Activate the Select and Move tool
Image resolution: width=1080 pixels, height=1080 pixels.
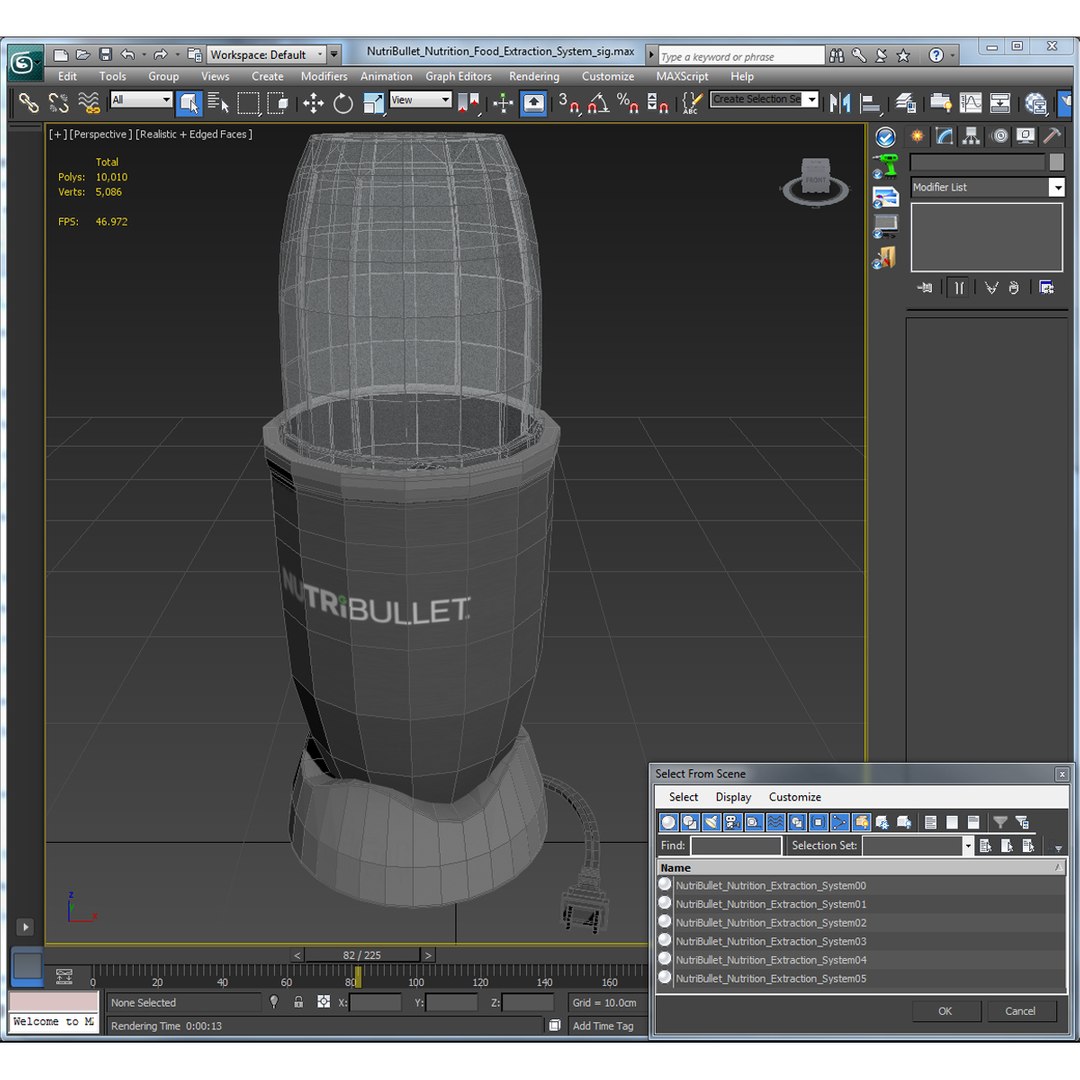point(313,103)
